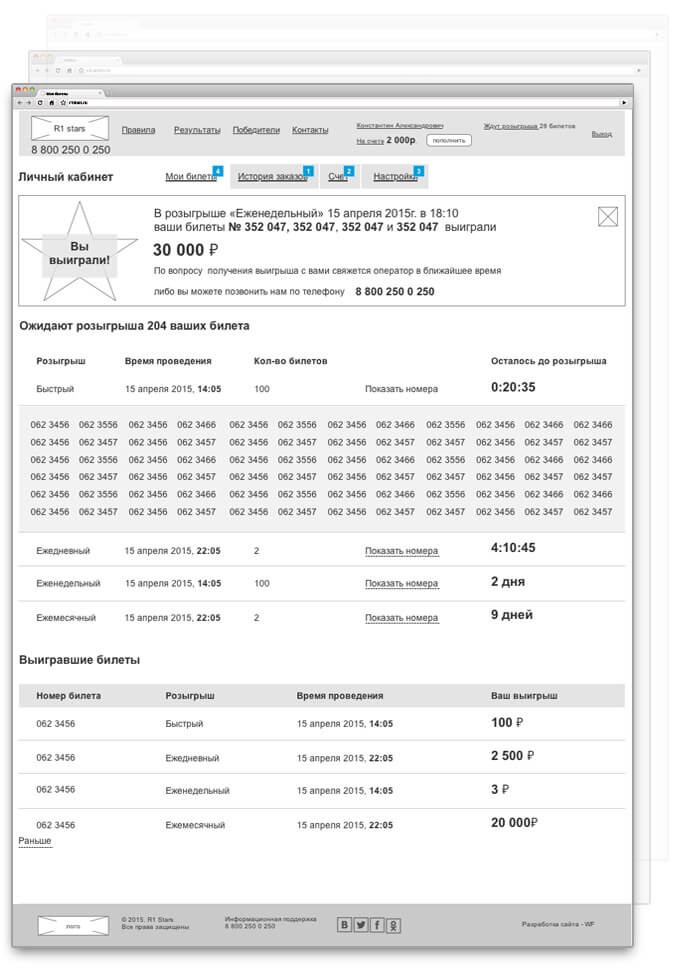The height and width of the screenshot is (969, 677).
Task: Open the Контакты menu link
Action: (x=310, y=130)
